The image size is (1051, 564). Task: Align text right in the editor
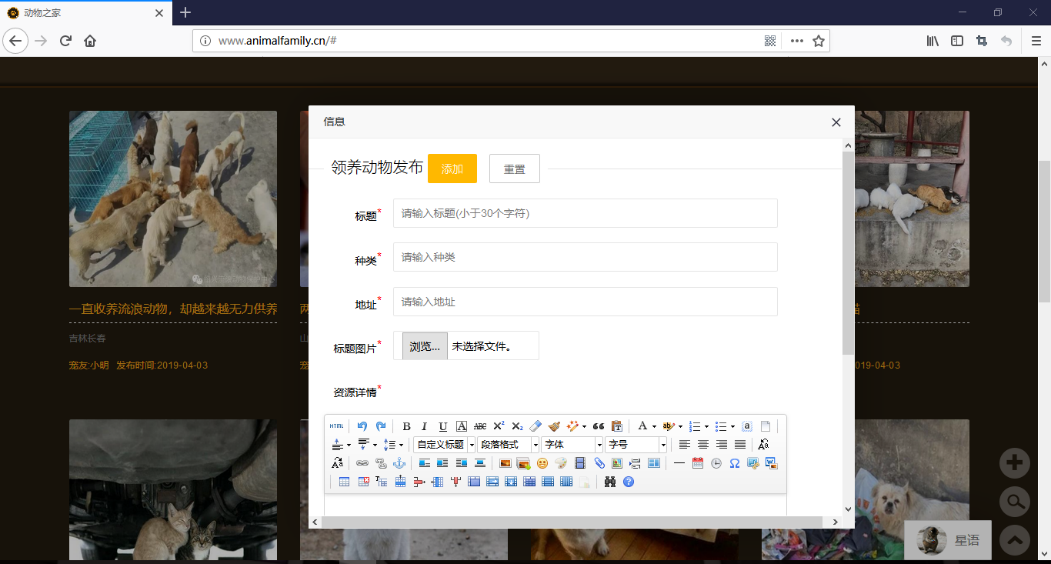(721, 445)
